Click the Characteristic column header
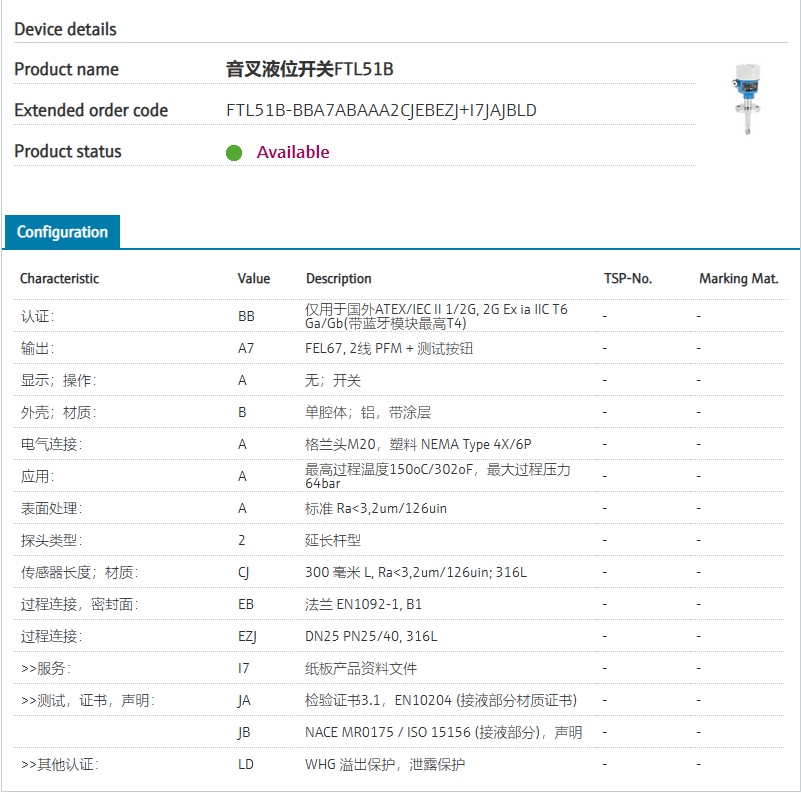This screenshot has width=801, height=793. (x=60, y=279)
